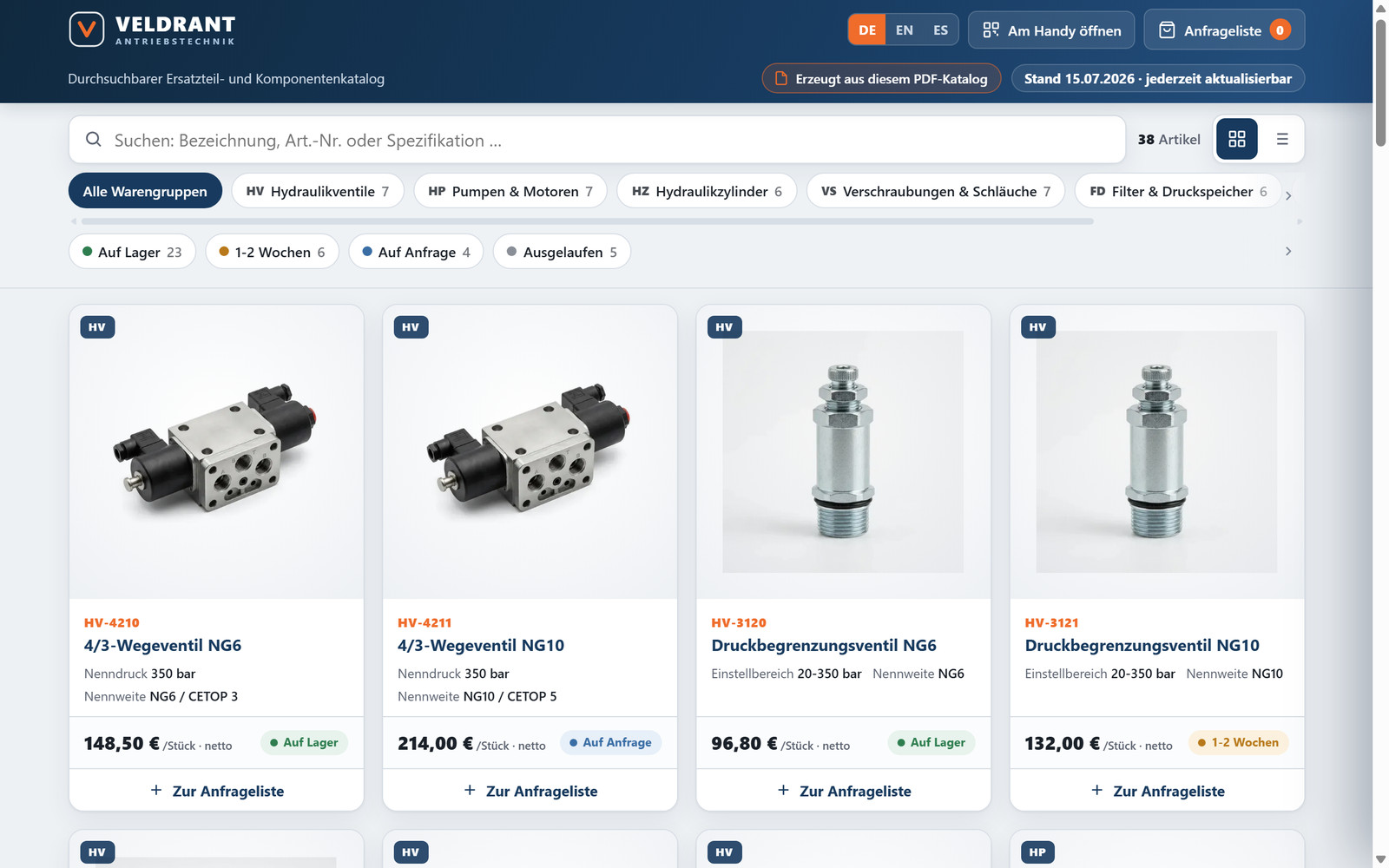
Task: Open 4/3-Wegeventil NG6 title link
Action: 162,645
